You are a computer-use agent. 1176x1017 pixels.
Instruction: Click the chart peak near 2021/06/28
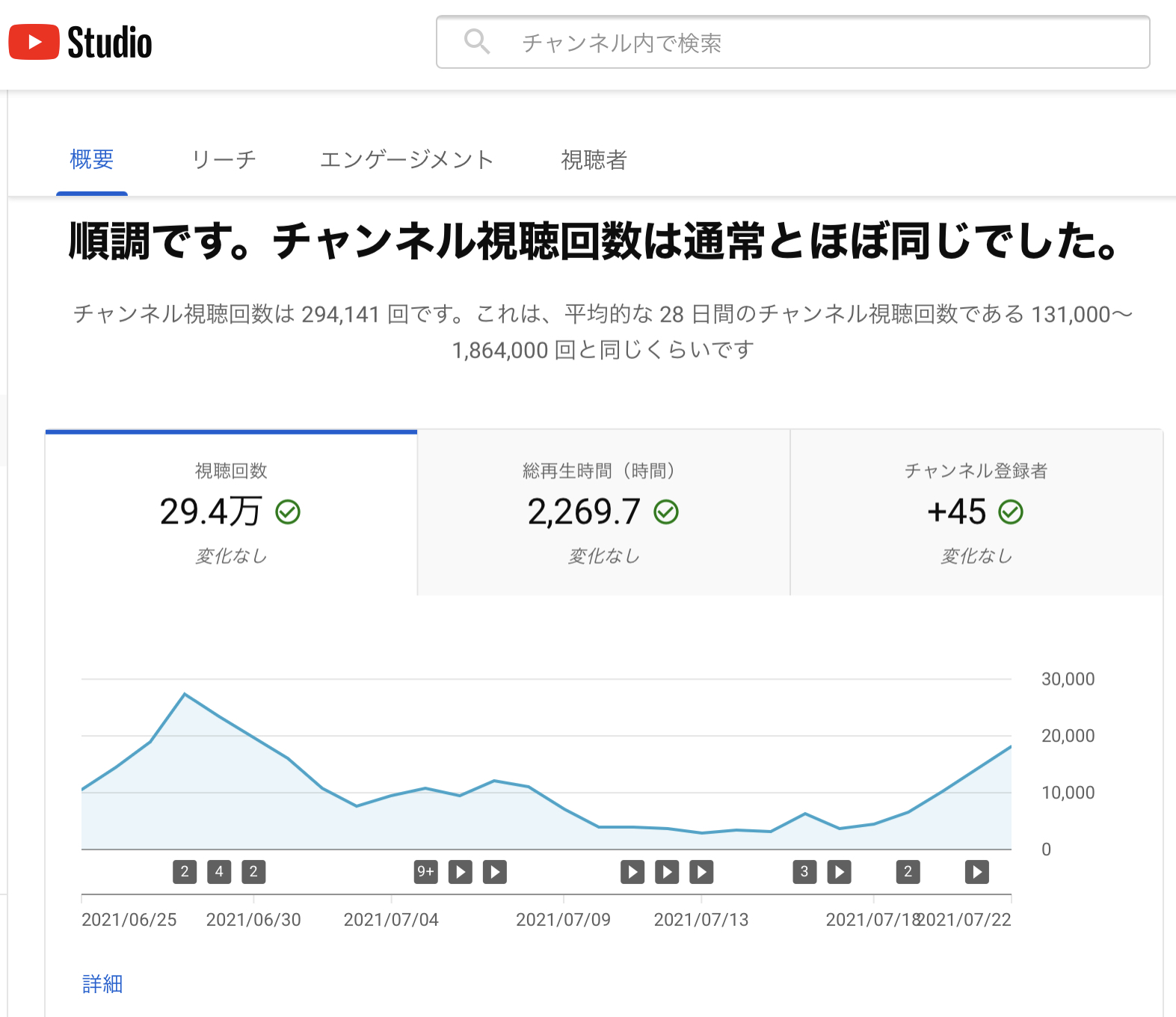click(185, 694)
